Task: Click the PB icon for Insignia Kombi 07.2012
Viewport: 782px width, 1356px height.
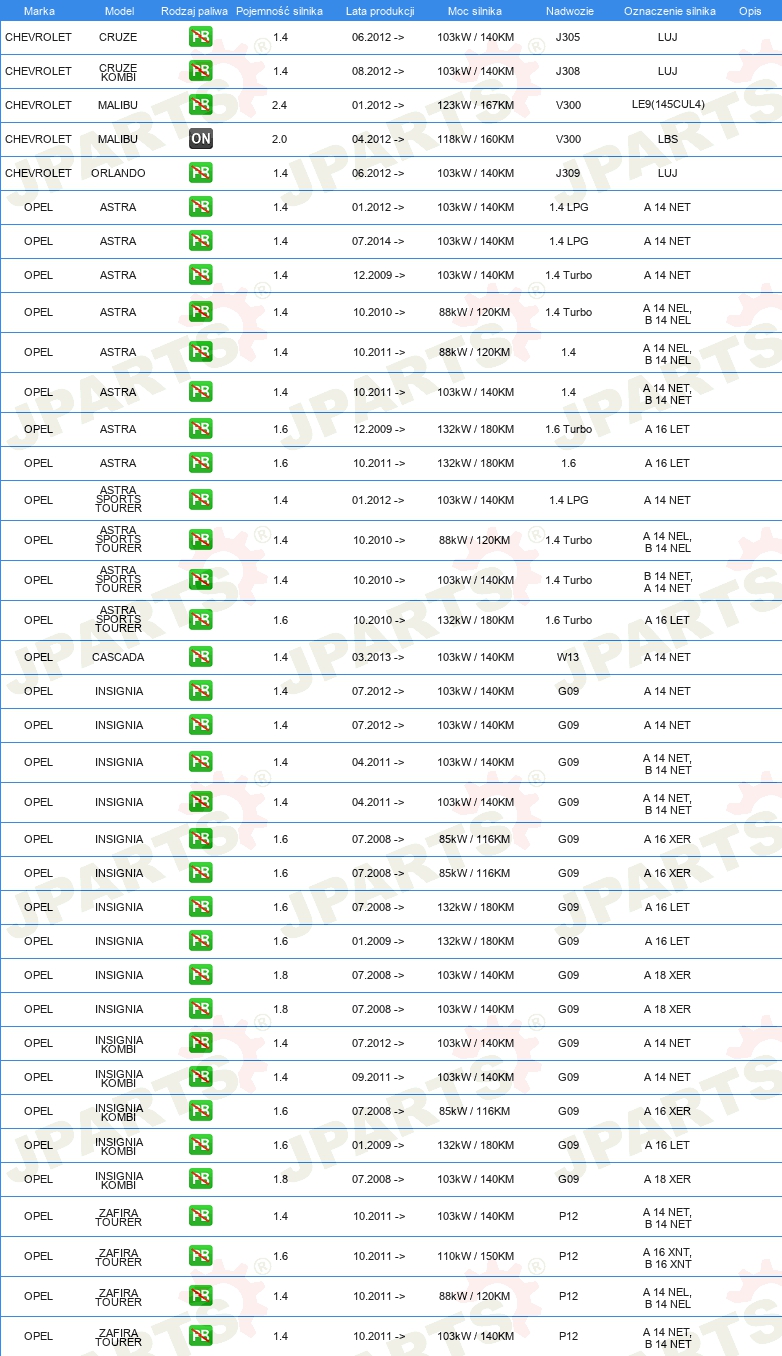Action: pyautogui.click(x=201, y=1043)
